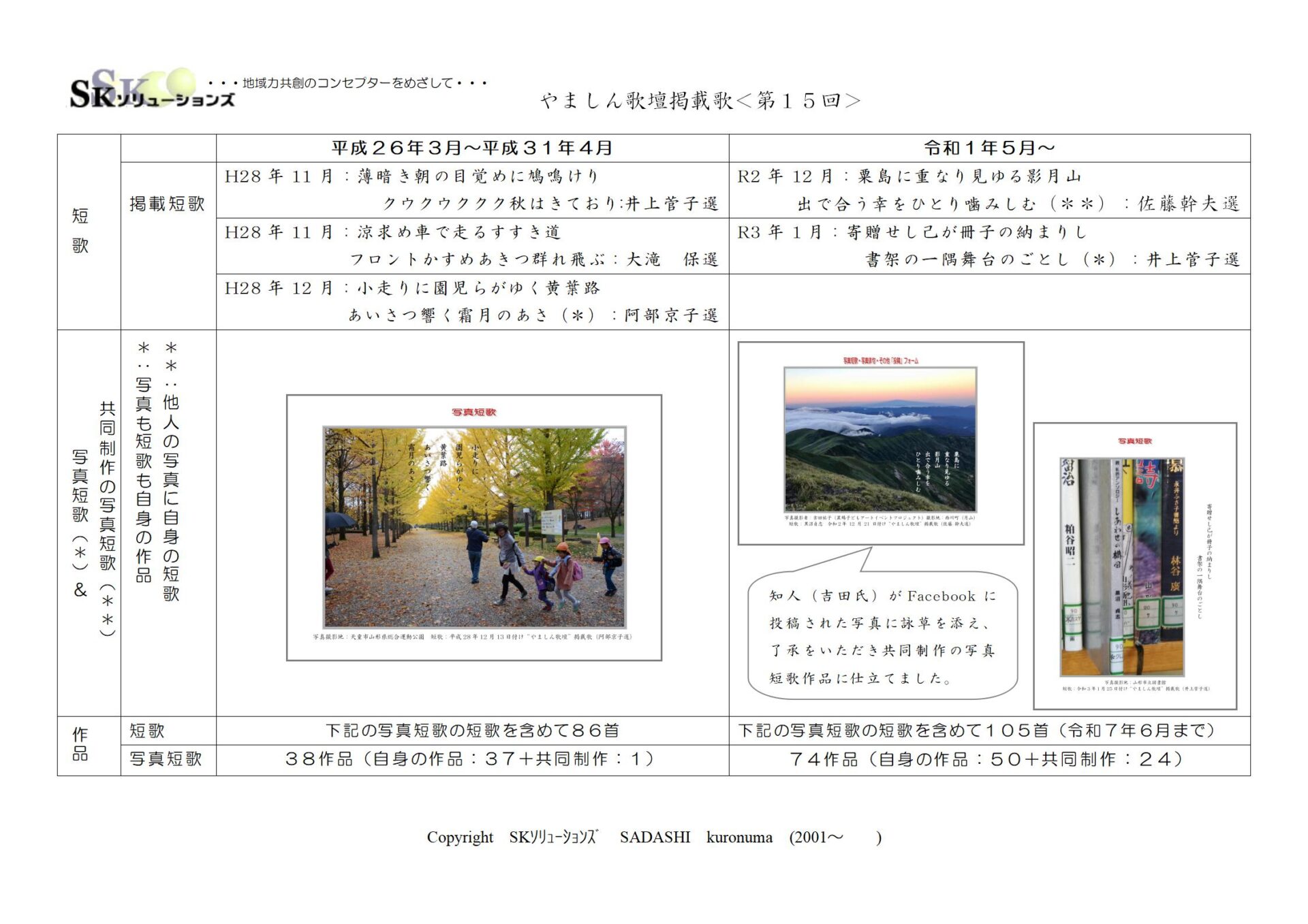Select the cell 下記の写真短歌の短歌を含めて86首
The width and height of the screenshot is (1308, 924).
[x=473, y=731]
